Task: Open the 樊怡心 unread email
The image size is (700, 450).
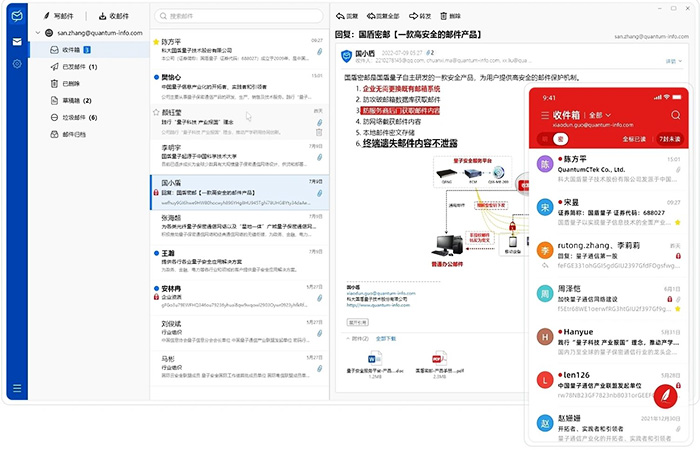Action: coord(240,86)
